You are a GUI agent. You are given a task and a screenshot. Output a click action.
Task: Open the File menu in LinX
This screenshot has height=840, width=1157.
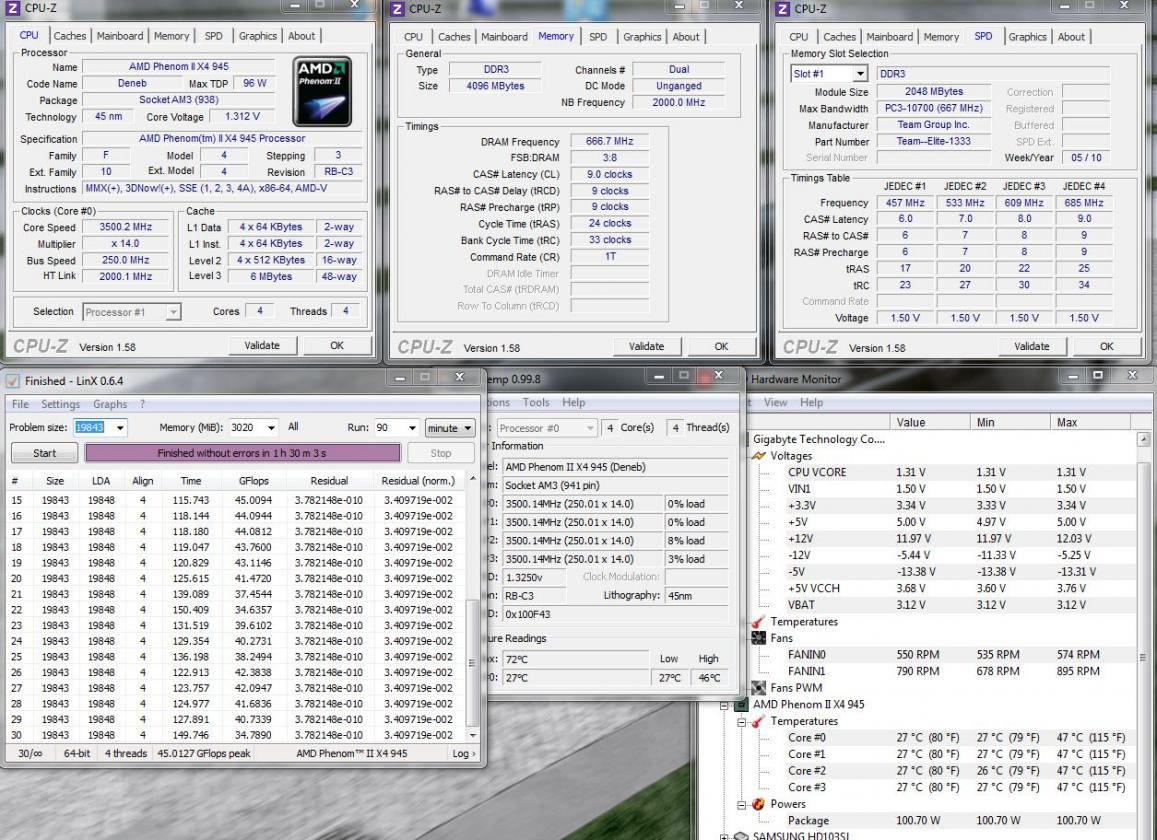20,404
